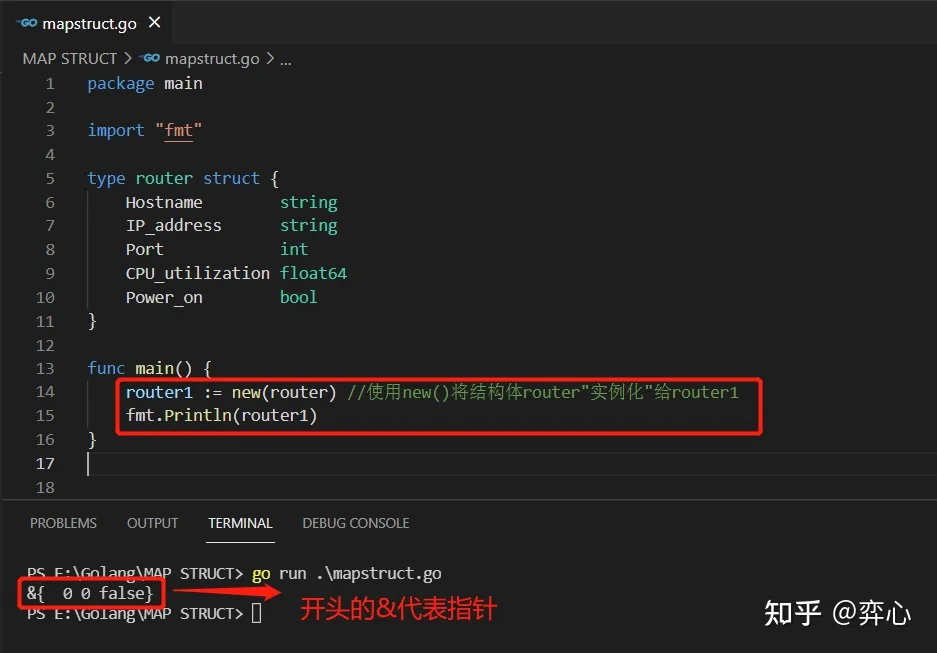Close the mapstruct.go editor tab

click(154, 23)
